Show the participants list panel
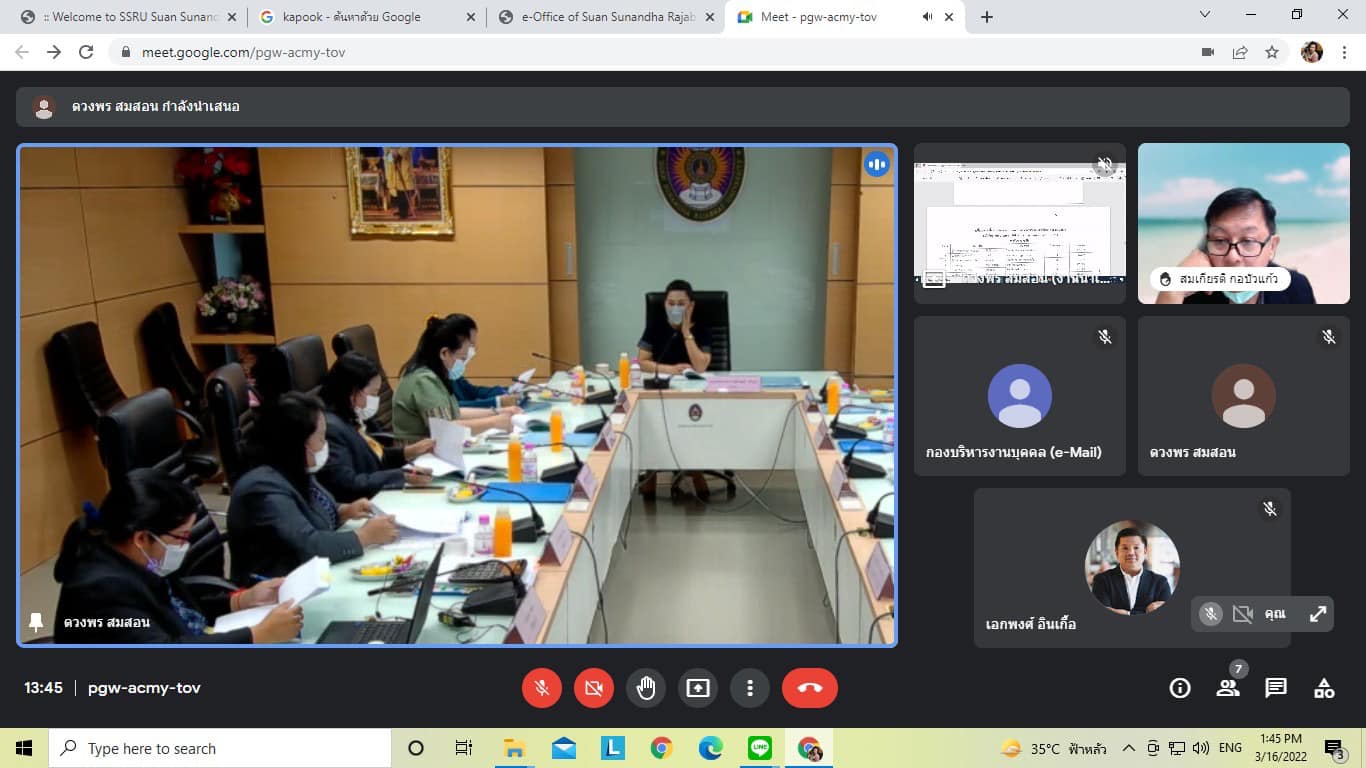This screenshot has width=1366, height=768. pos(1228,688)
